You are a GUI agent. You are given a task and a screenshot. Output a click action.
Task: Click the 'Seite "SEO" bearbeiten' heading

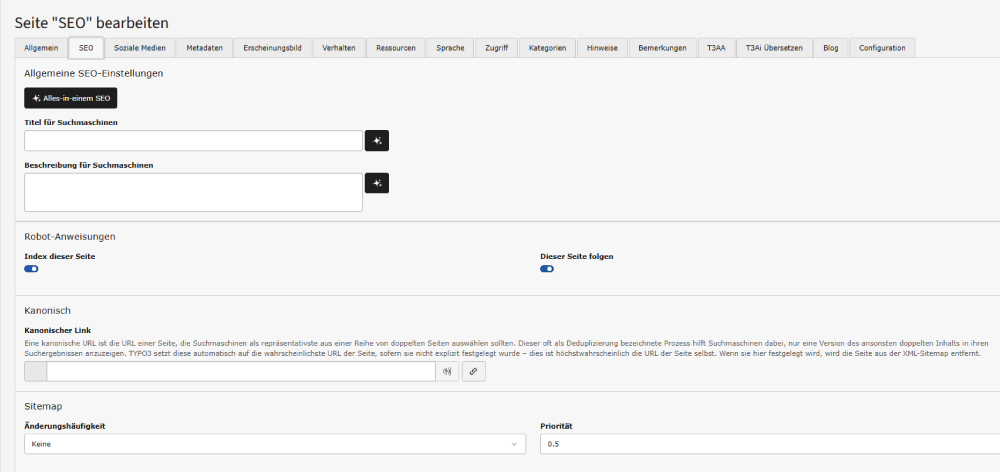click(x=91, y=24)
